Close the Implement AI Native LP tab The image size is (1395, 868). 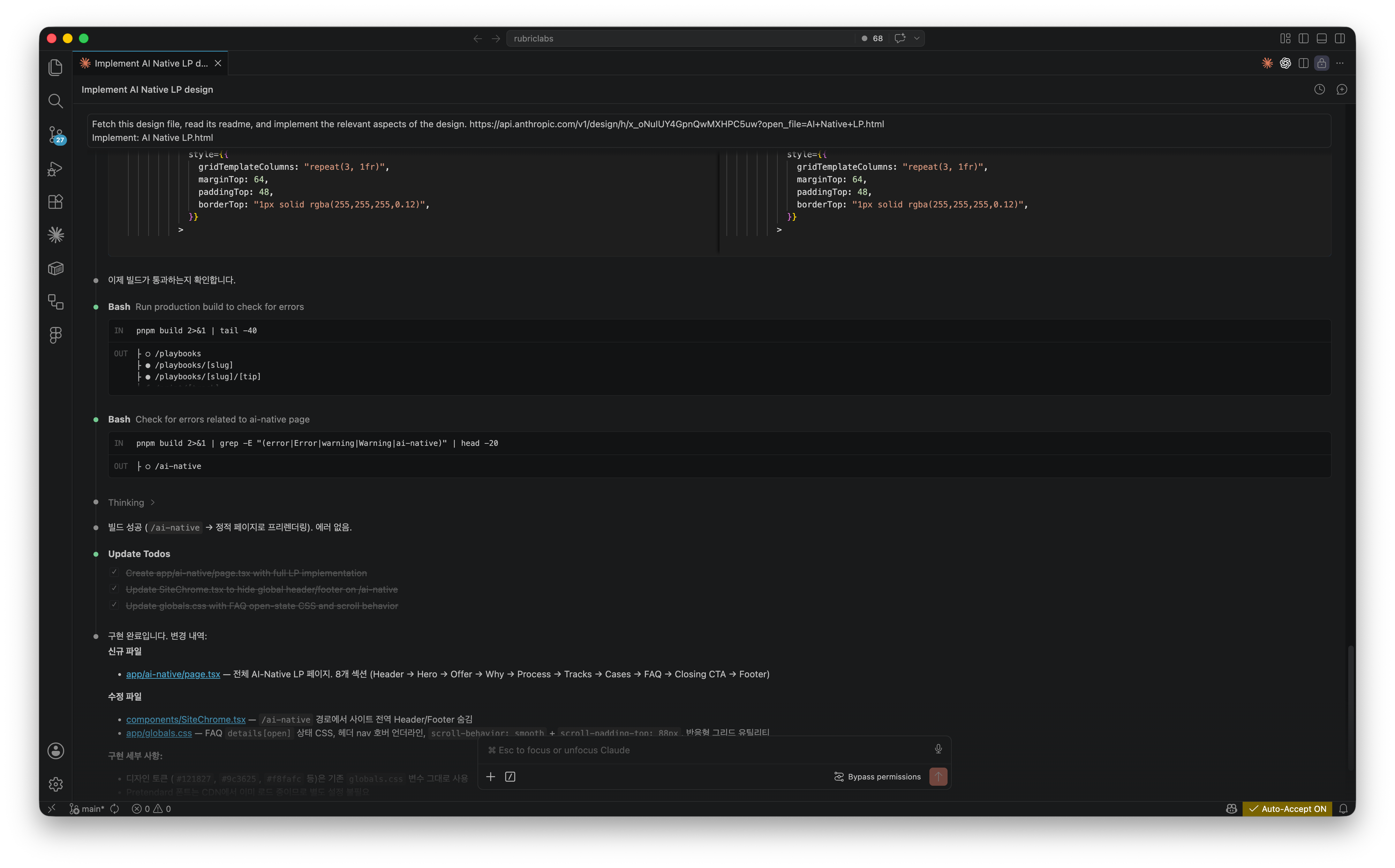[218, 63]
